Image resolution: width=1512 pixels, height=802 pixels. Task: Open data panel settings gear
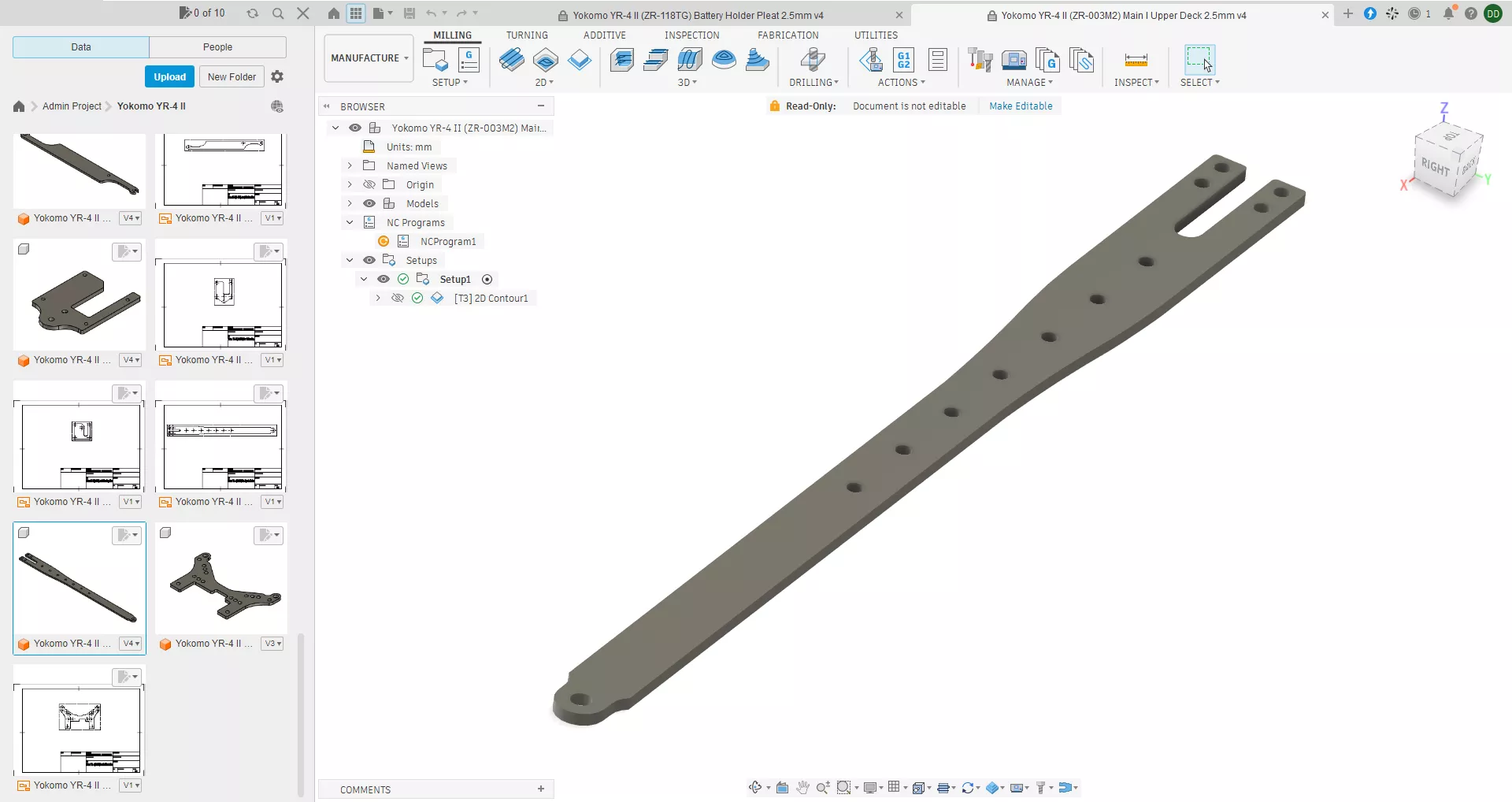277,76
